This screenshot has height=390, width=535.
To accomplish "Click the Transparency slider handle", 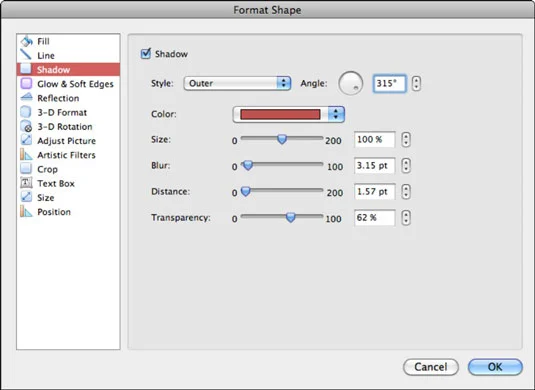I will [291, 217].
